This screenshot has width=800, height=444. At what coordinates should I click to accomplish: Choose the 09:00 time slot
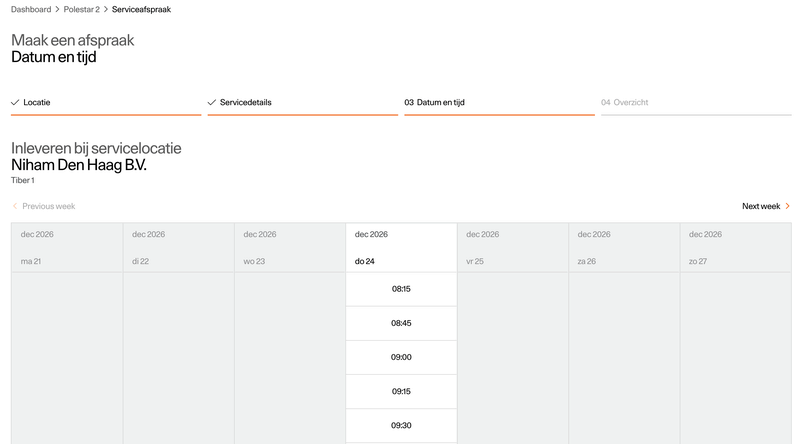401,357
